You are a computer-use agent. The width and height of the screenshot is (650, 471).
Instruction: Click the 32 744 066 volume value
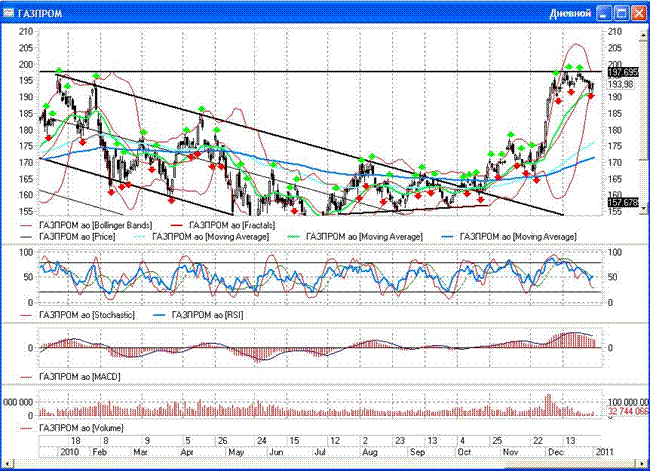point(628,411)
